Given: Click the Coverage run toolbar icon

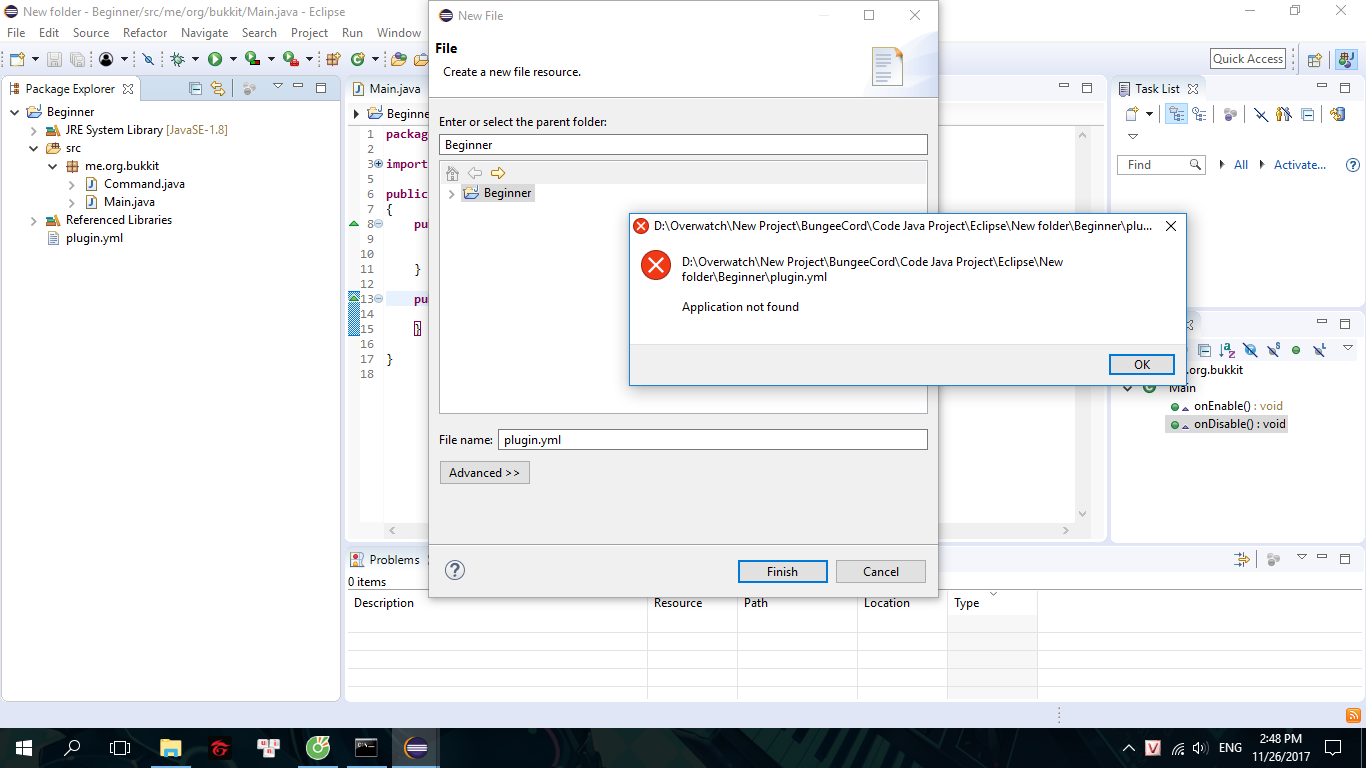Looking at the screenshot, I should [x=252, y=60].
